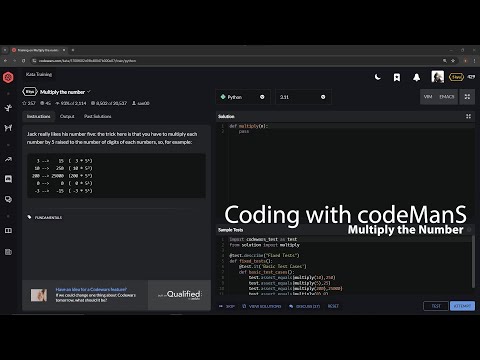Click VIEW SOLUTIONS button

(x=262, y=306)
